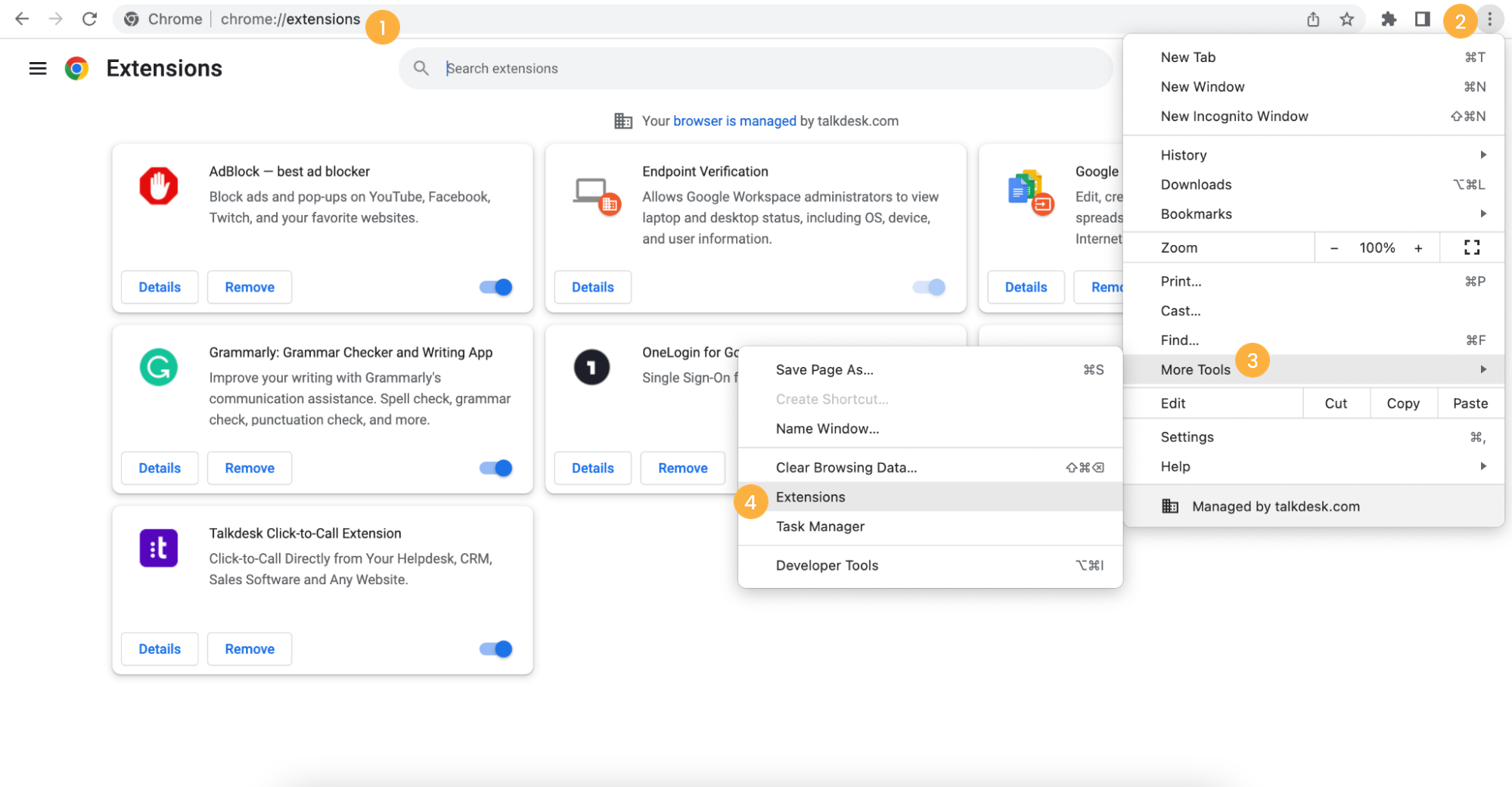Viewport: 1512px width, 787px height.
Task: Click the Chrome logo beside the Extensions title
Action: click(76, 68)
